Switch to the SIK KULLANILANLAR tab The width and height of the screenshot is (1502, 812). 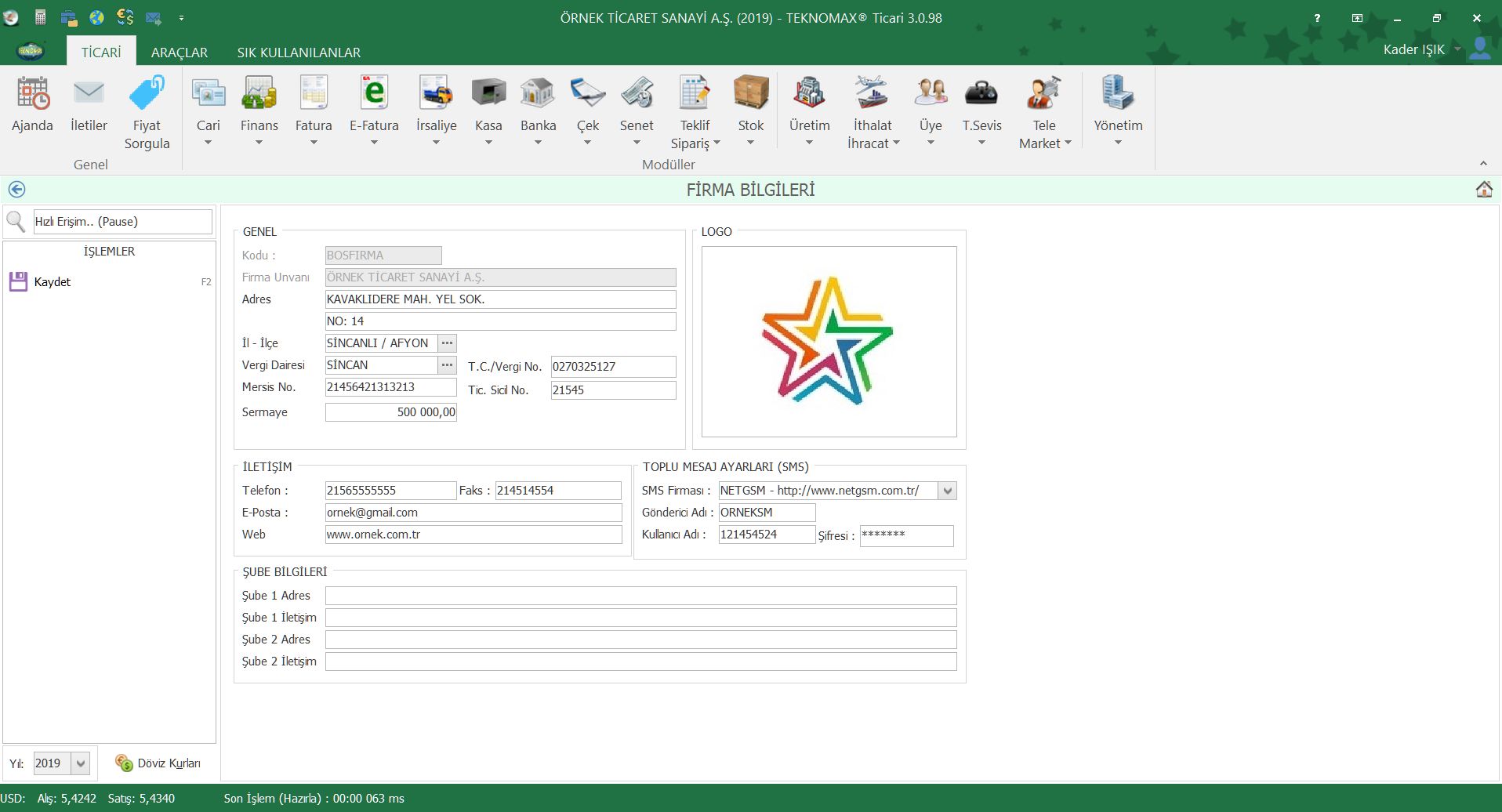point(299,53)
